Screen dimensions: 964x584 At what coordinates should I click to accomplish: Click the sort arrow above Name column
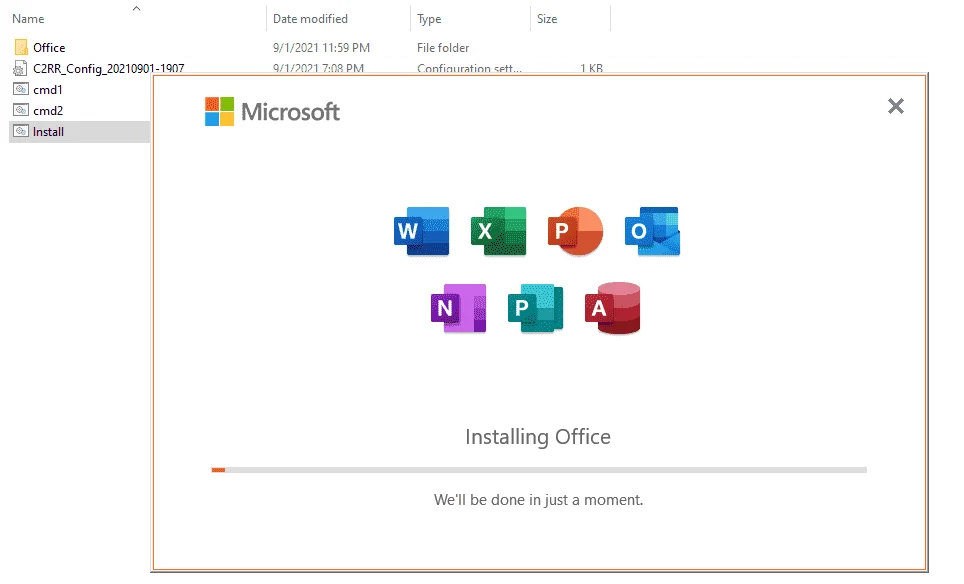click(x=136, y=8)
